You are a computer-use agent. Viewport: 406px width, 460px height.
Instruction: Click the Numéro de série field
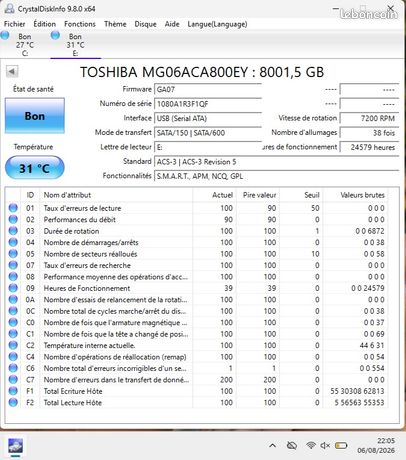click(x=208, y=104)
